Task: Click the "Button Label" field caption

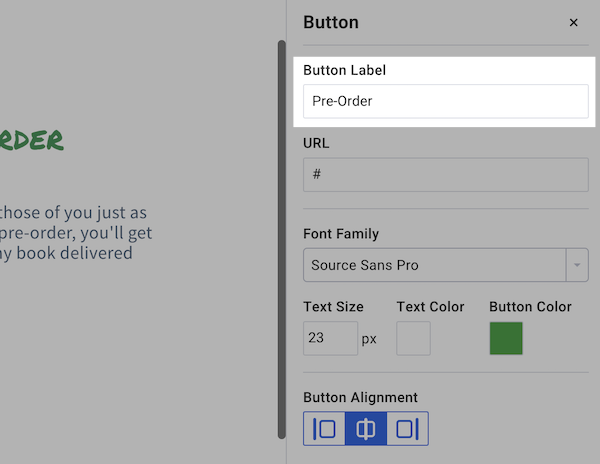Action: 344,70
